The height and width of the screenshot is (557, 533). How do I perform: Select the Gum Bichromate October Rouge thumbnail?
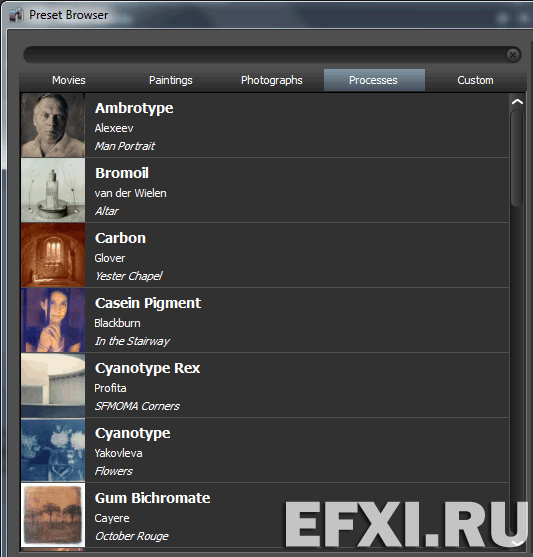point(53,515)
